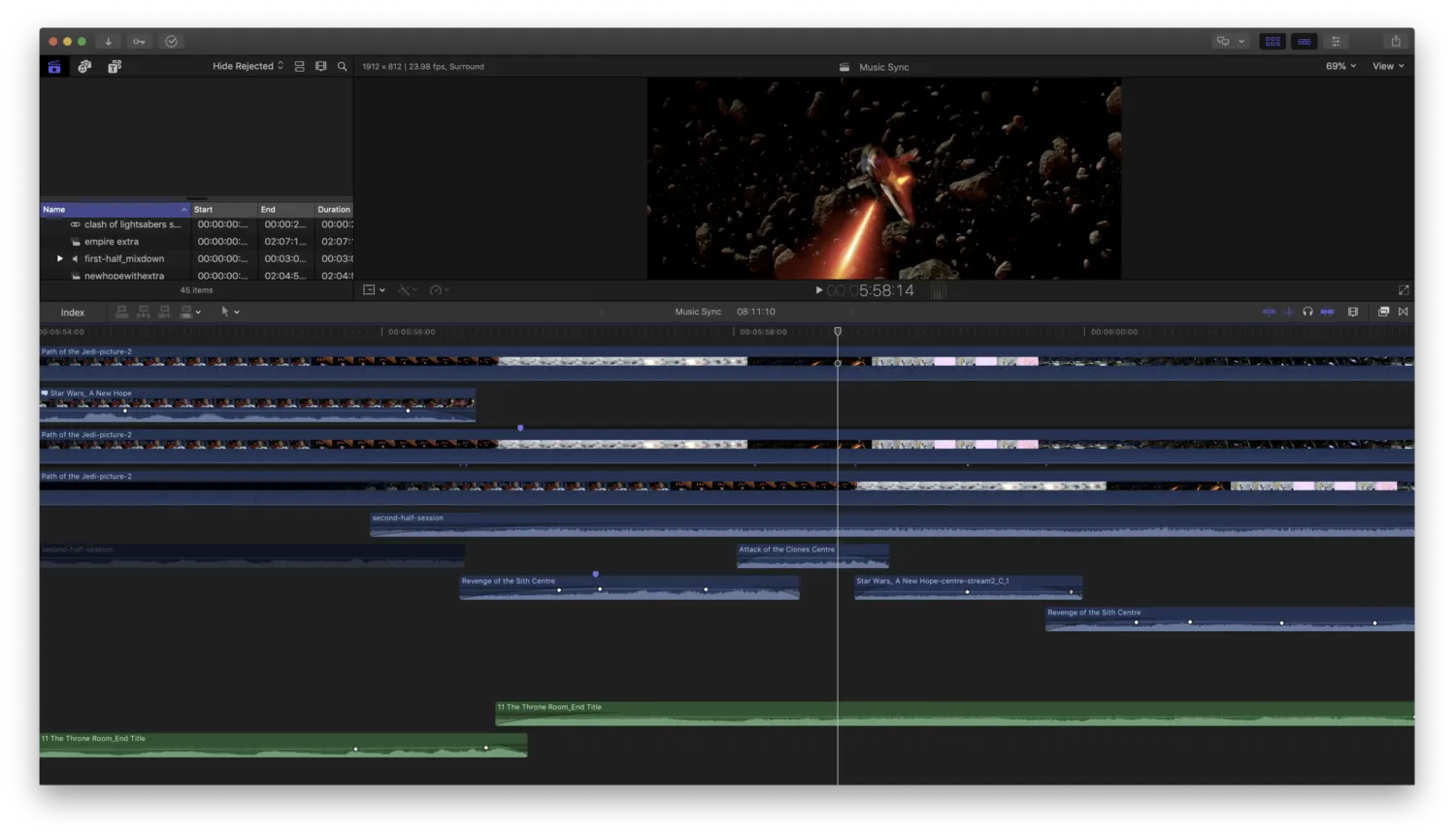This screenshot has width=1456, height=837.
Task: Connect selected clip to primary storyline
Action: point(122,312)
